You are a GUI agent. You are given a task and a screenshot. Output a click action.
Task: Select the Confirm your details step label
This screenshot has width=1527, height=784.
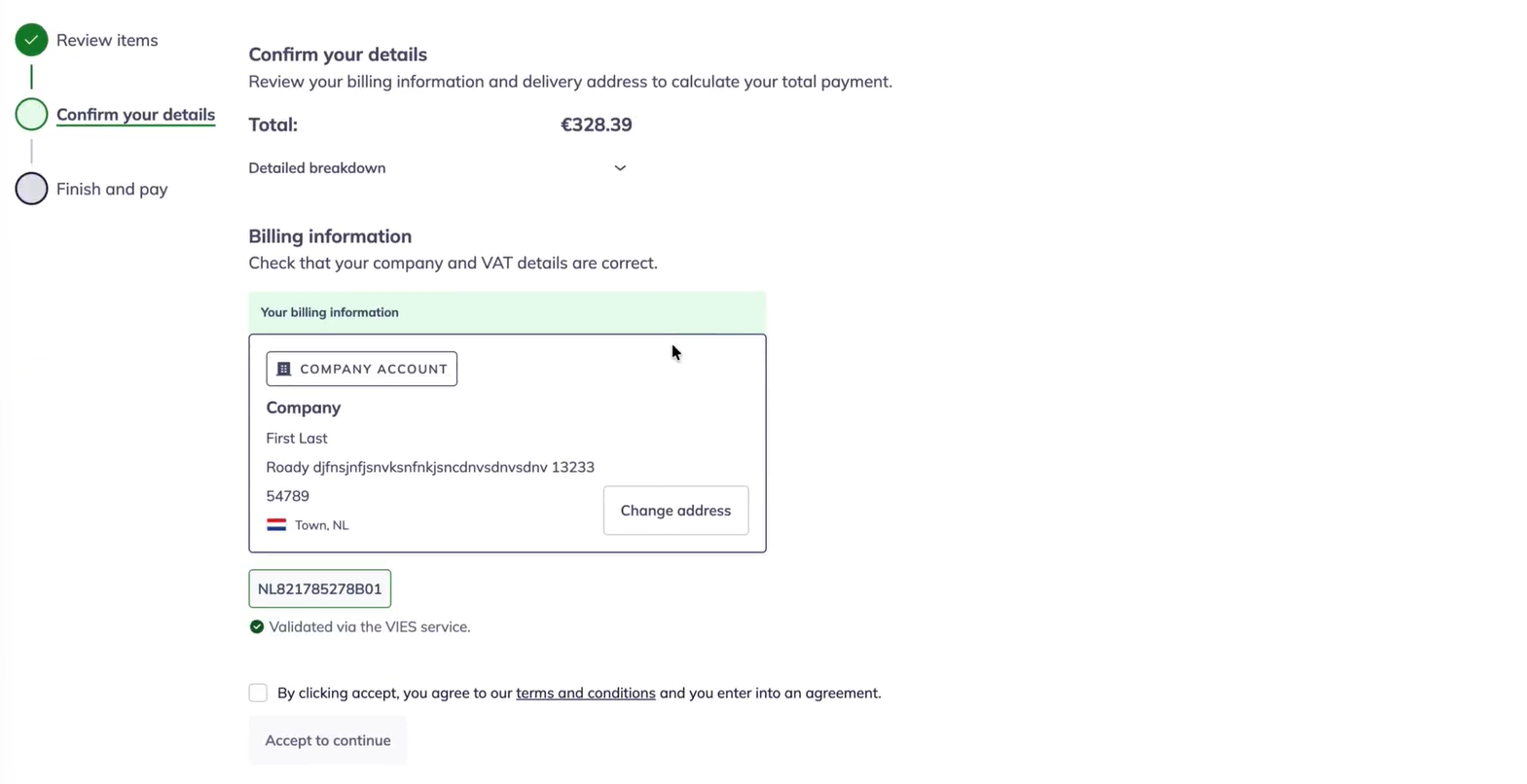(135, 115)
